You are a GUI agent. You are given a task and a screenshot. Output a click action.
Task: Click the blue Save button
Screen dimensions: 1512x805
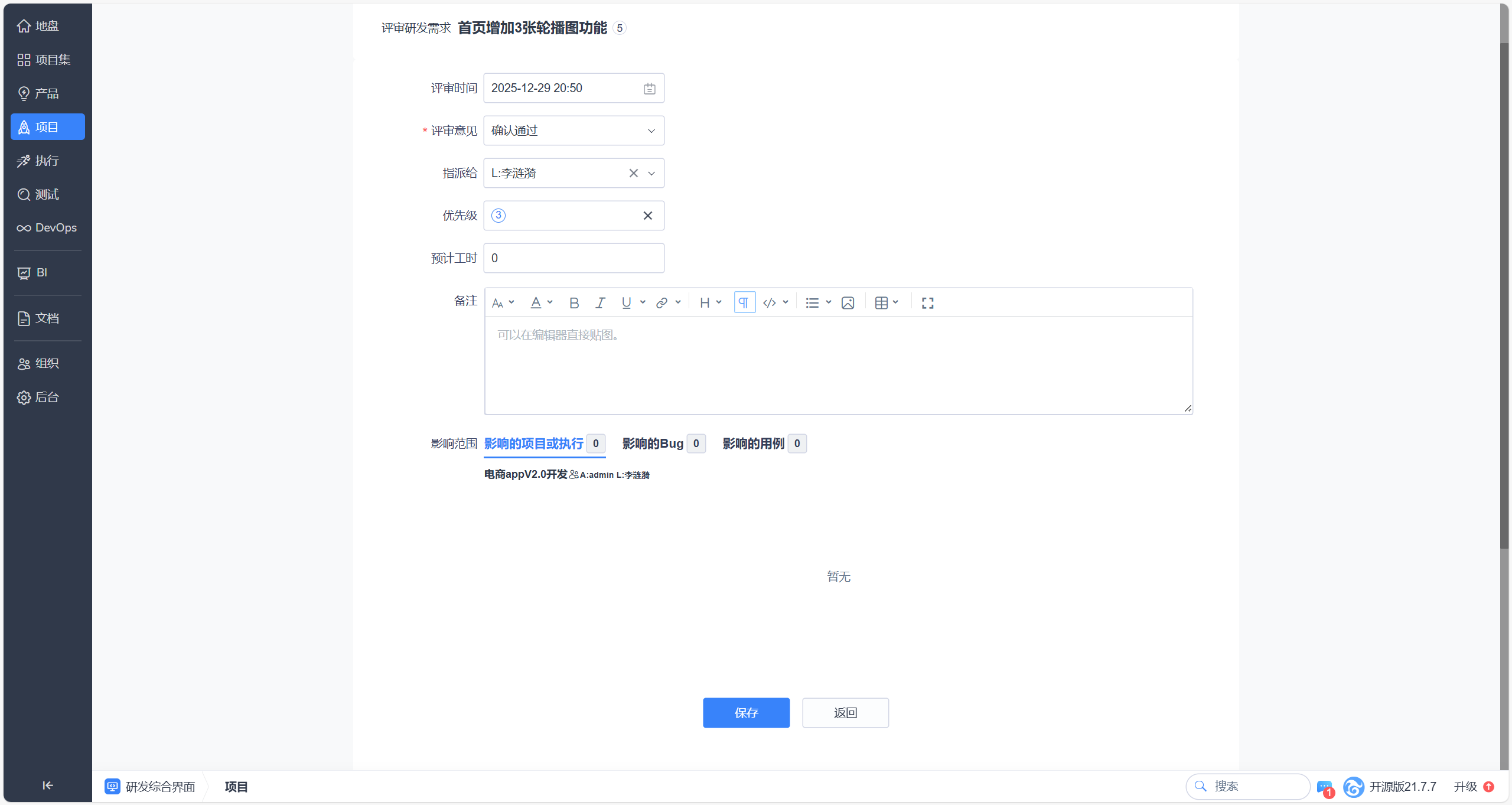tap(746, 713)
